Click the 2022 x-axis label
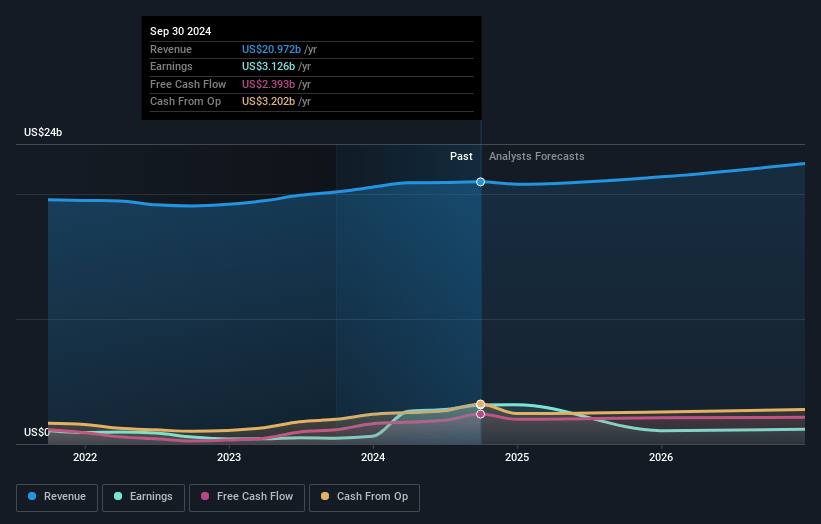The image size is (821, 524). click(85, 457)
